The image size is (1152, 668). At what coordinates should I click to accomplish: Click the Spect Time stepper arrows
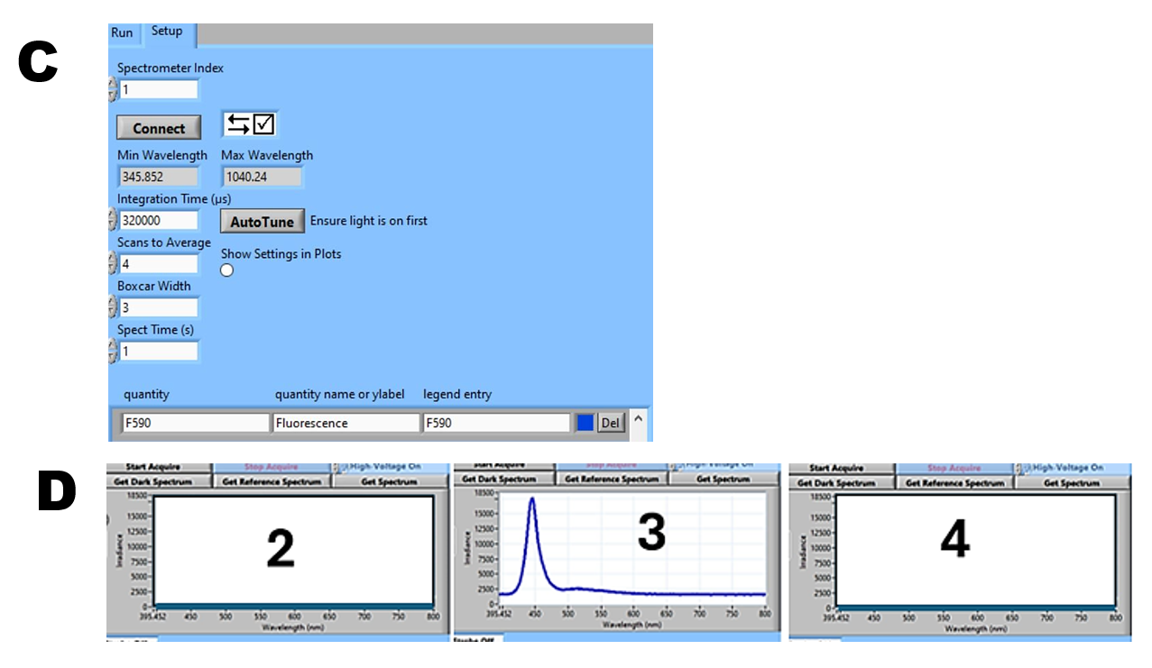(112, 352)
